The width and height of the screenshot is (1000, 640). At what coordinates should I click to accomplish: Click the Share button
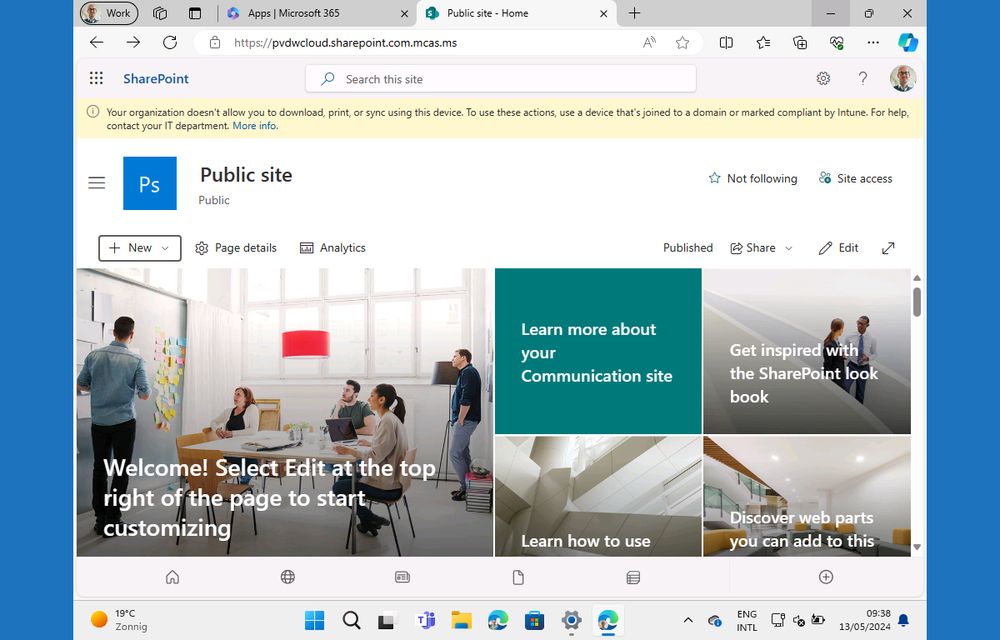point(753,248)
